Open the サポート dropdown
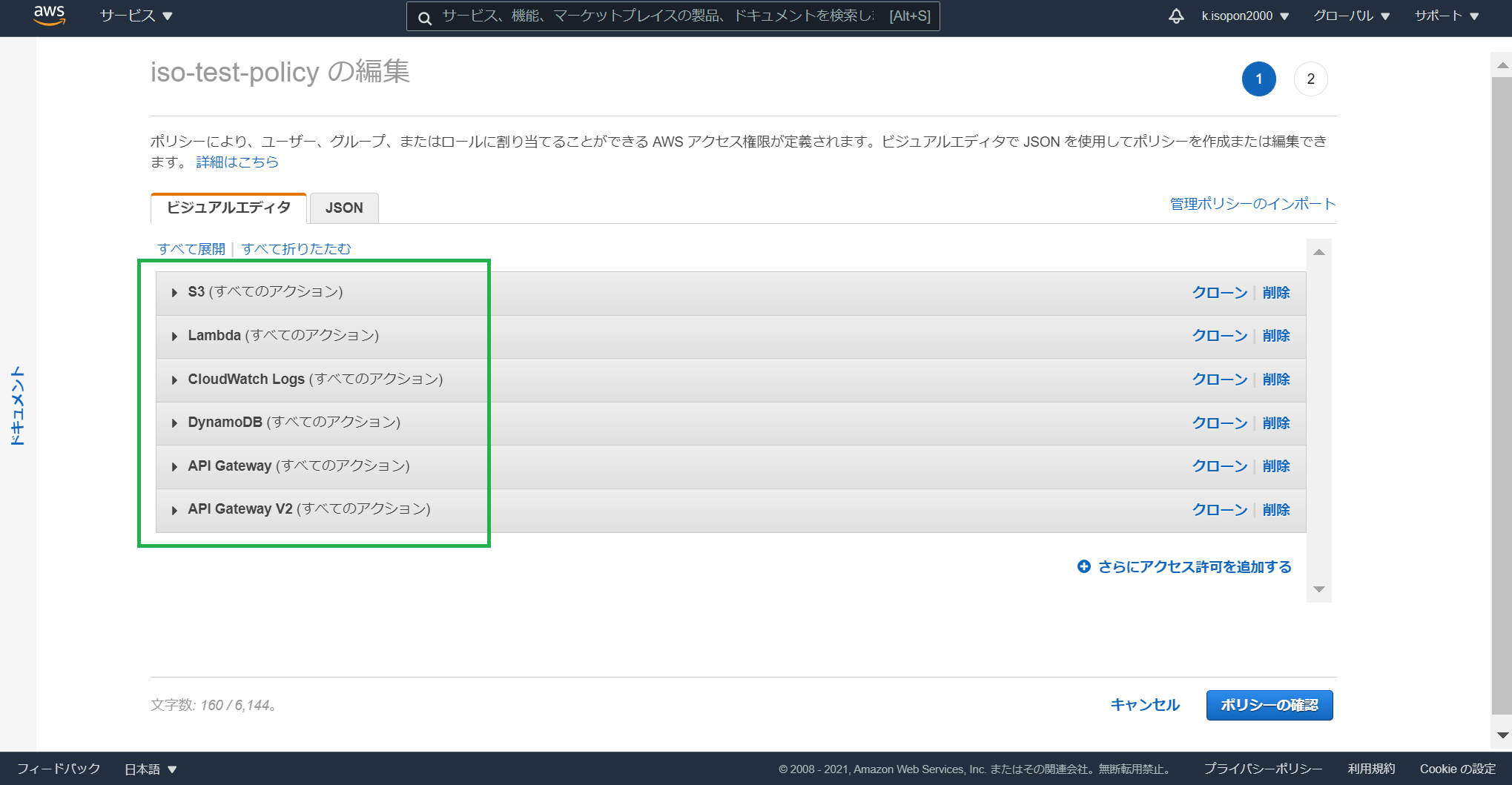1512x785 pixels. (1443, 16)
